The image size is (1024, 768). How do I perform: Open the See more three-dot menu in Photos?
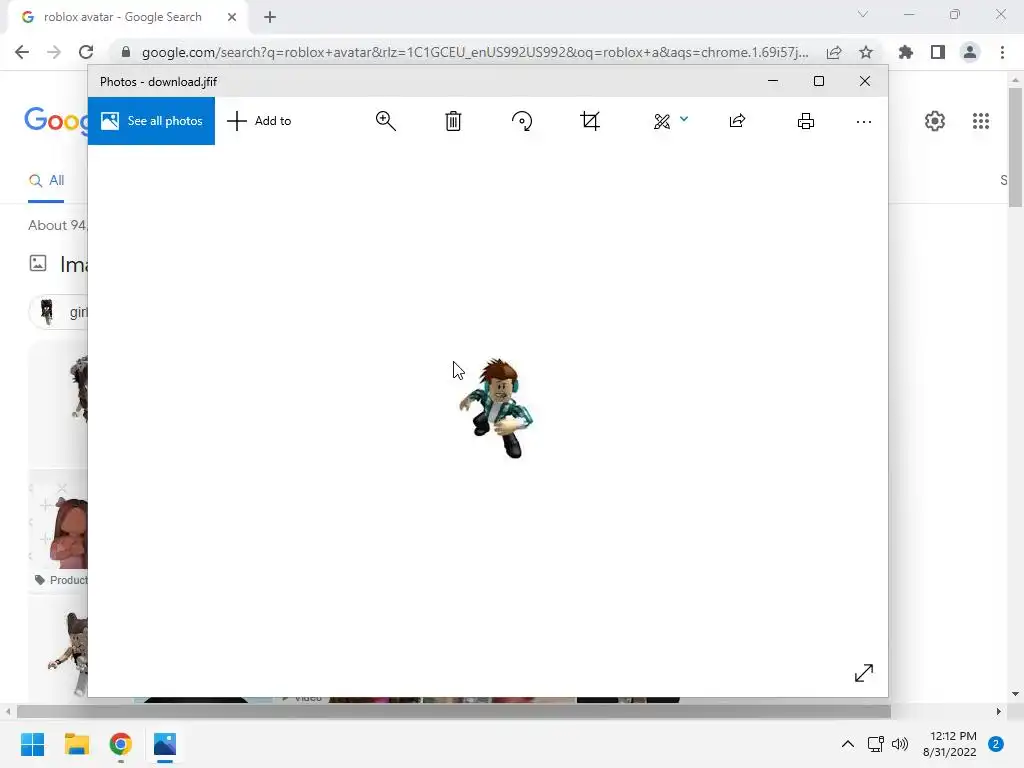tap(863, 121)
